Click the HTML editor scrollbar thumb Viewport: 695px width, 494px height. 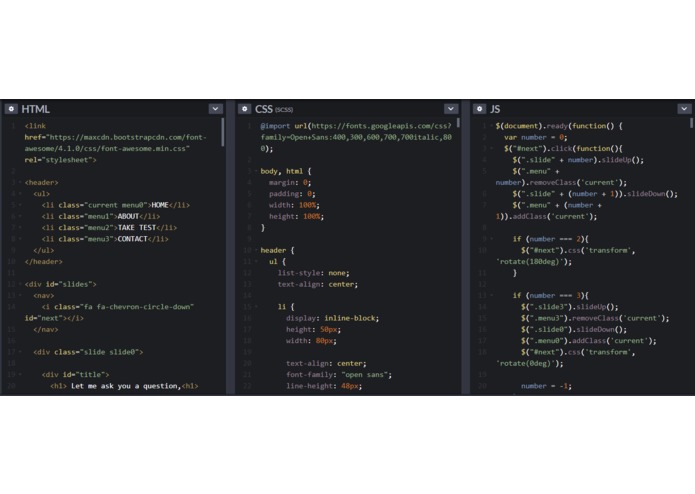coord(223,132)
